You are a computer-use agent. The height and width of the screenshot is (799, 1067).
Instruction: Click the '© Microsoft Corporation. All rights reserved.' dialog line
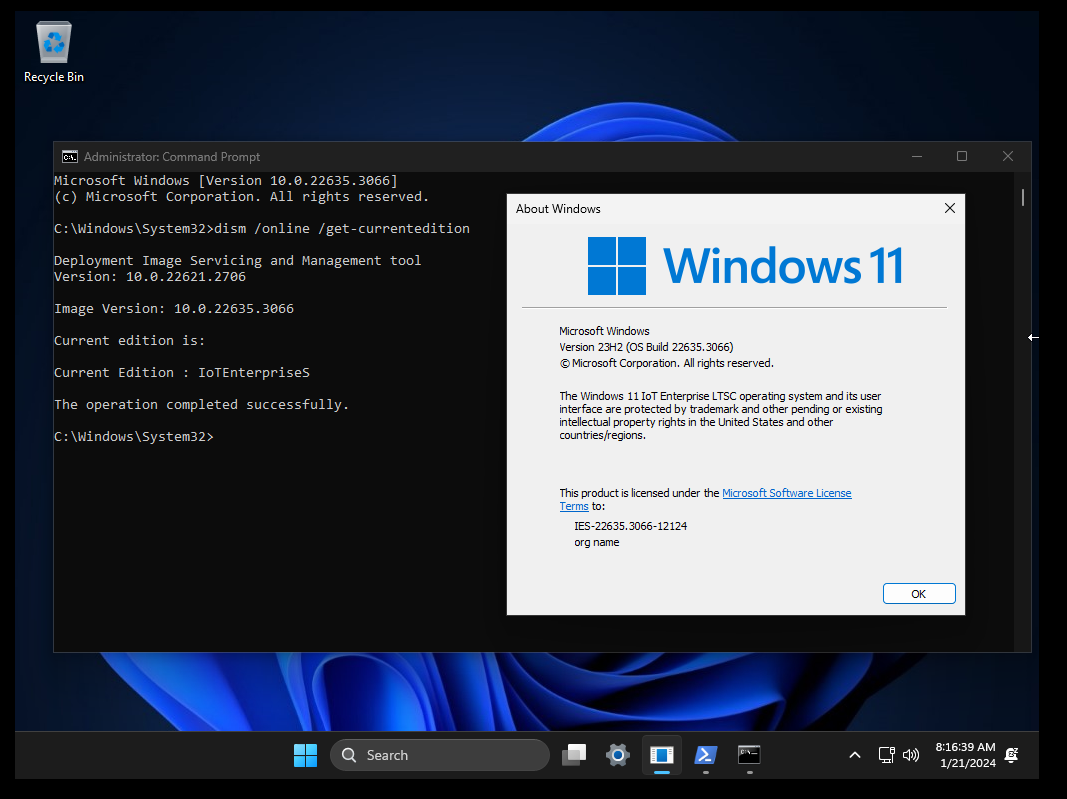click(x=666, y=363)
